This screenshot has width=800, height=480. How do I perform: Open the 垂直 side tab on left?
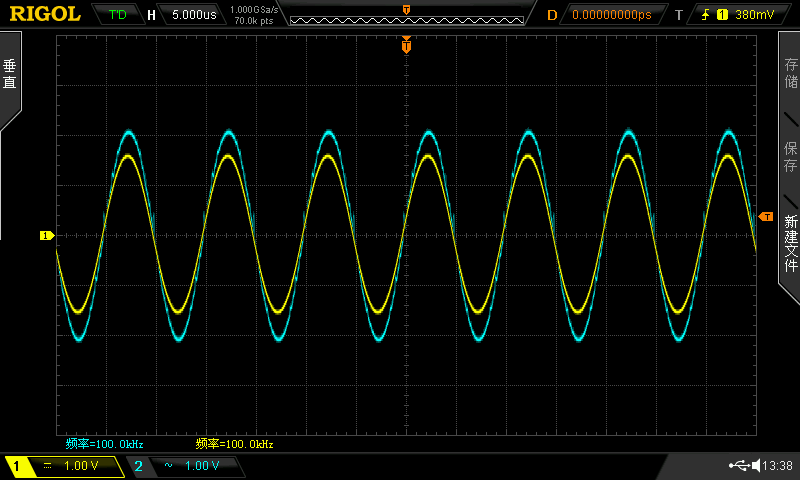(x=10, y=76)
